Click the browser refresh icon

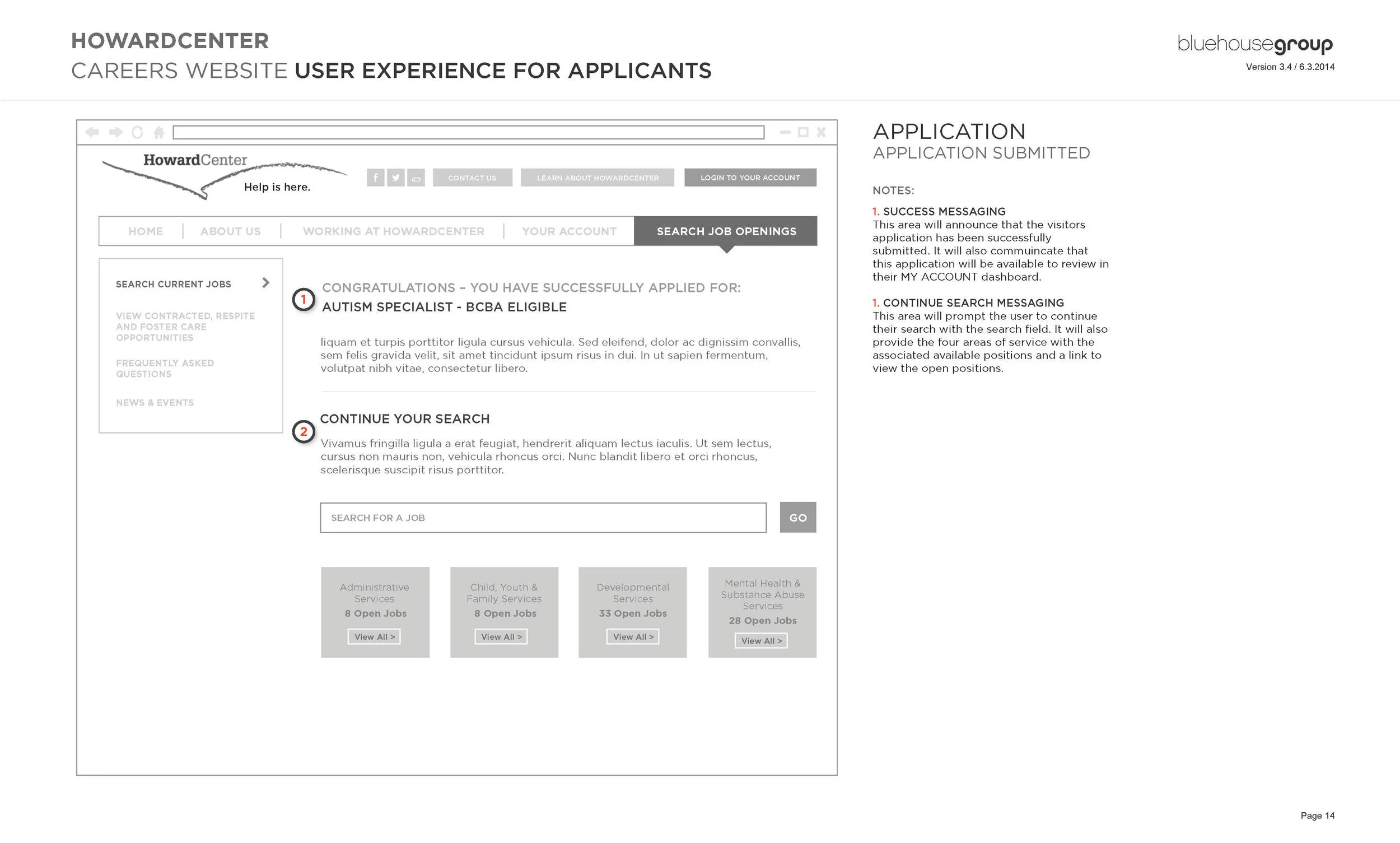pos(137,132)
